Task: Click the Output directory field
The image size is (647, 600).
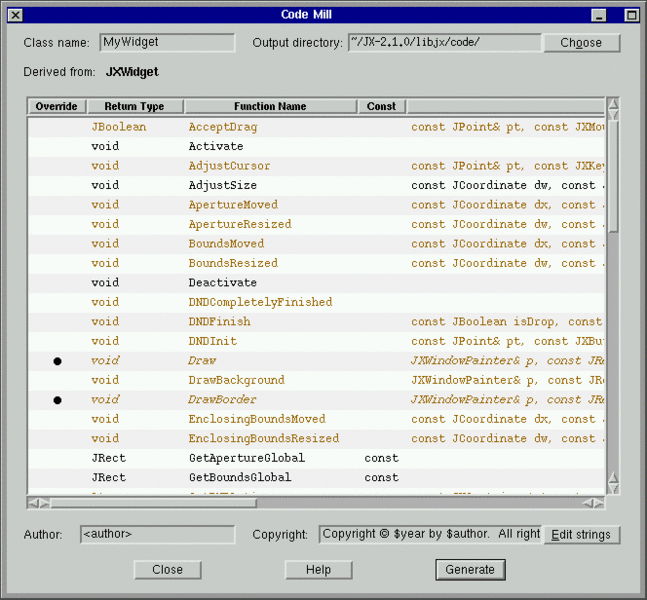Action: tap(445, 43)
